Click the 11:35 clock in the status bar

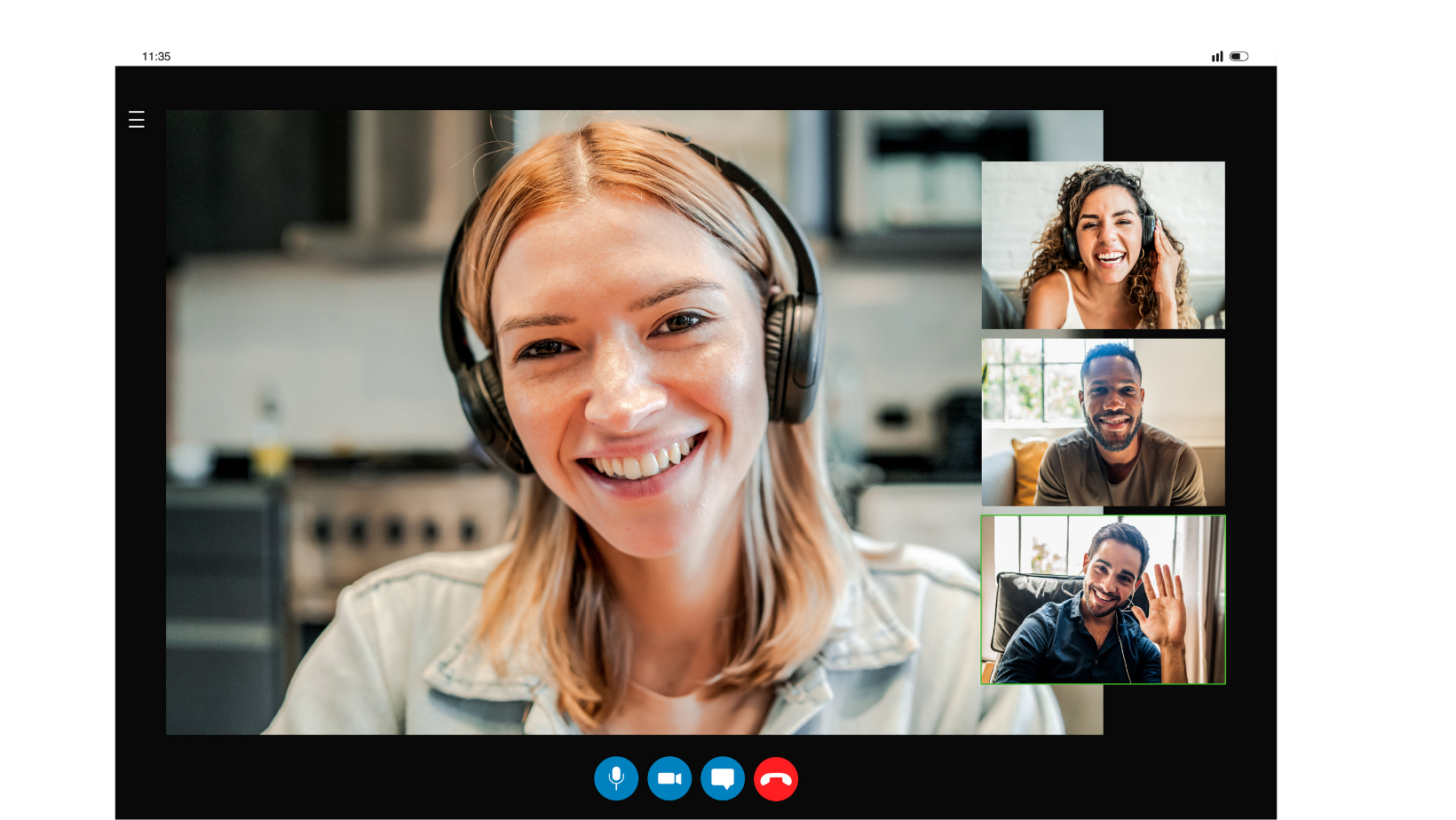point(156,56)
